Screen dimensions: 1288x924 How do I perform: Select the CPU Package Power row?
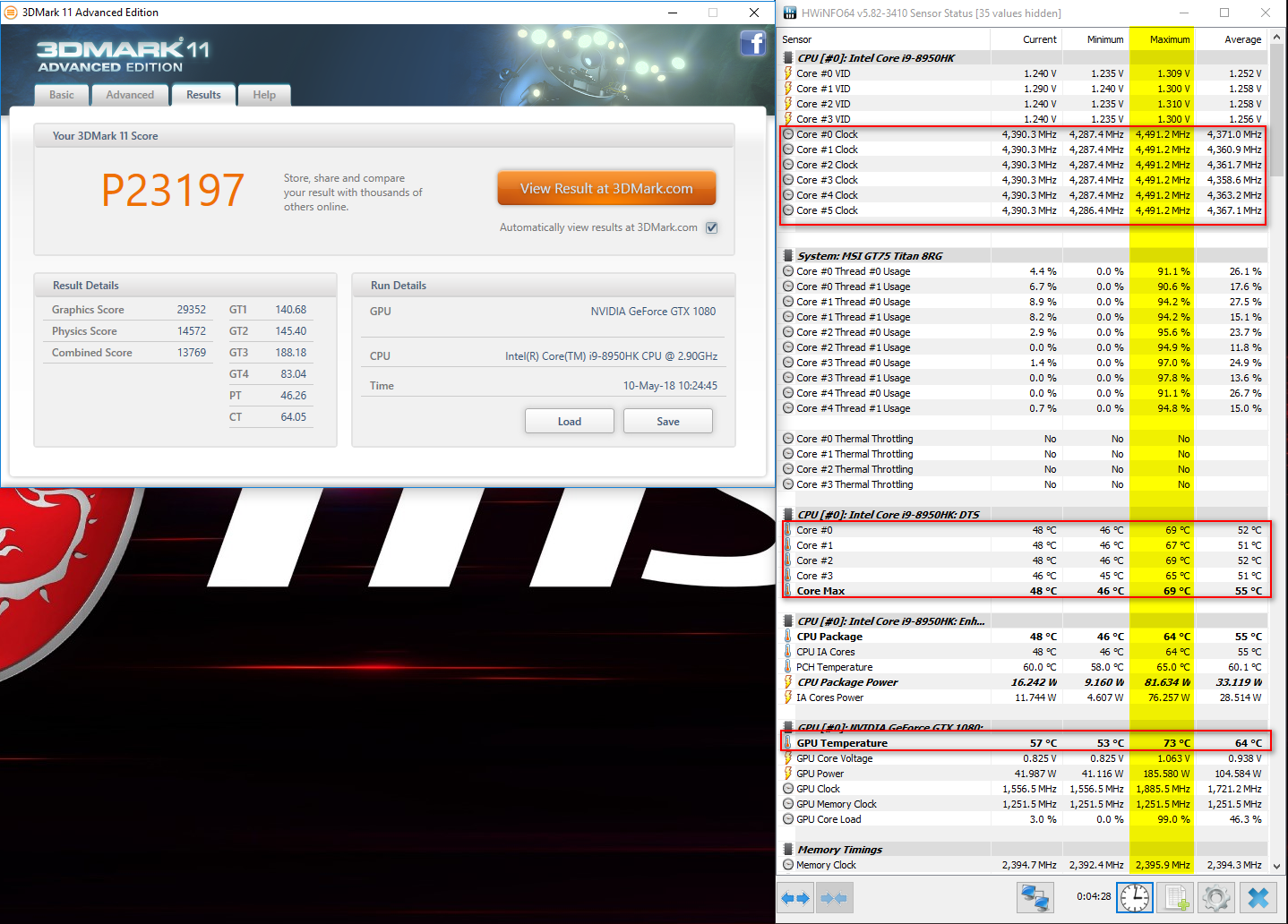click(x=1022, y=682)
